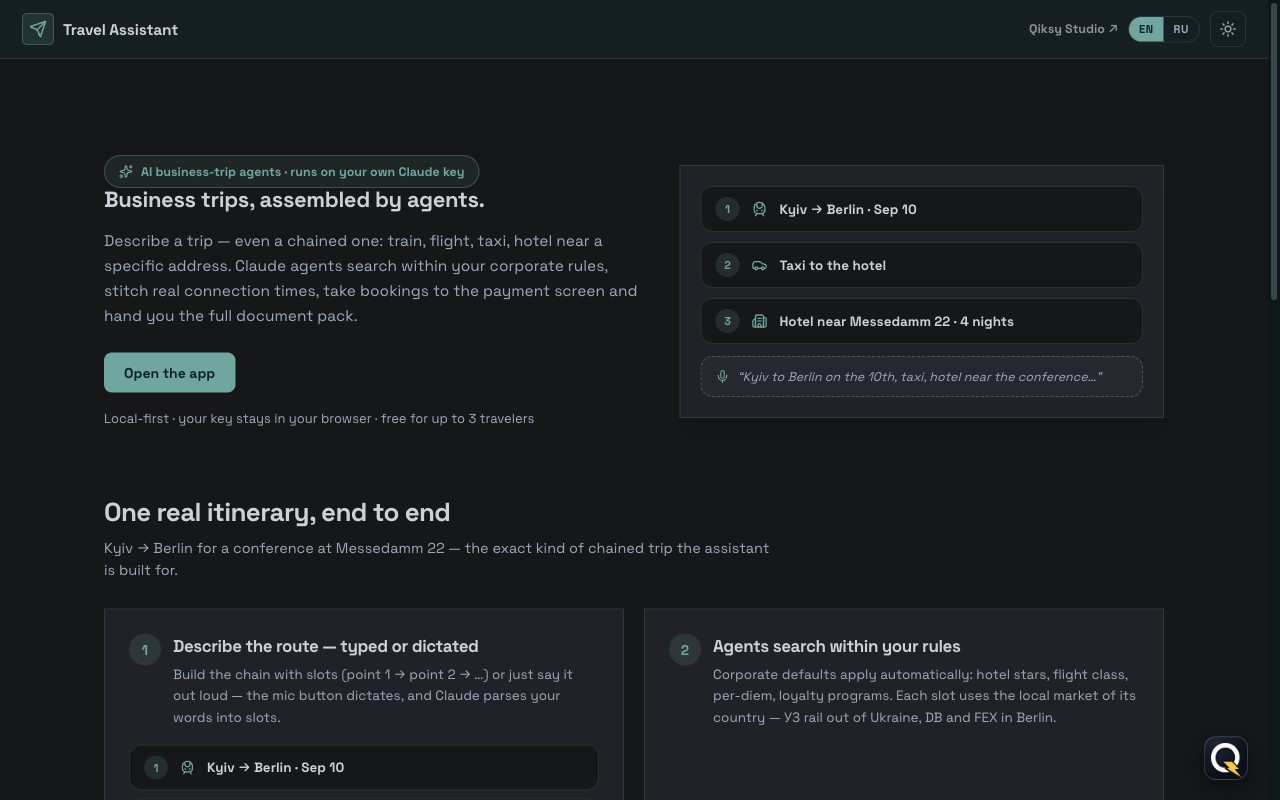Screen dimensions: 1280x800
Task: Click the Open the app button
Action: click(169, 373)
